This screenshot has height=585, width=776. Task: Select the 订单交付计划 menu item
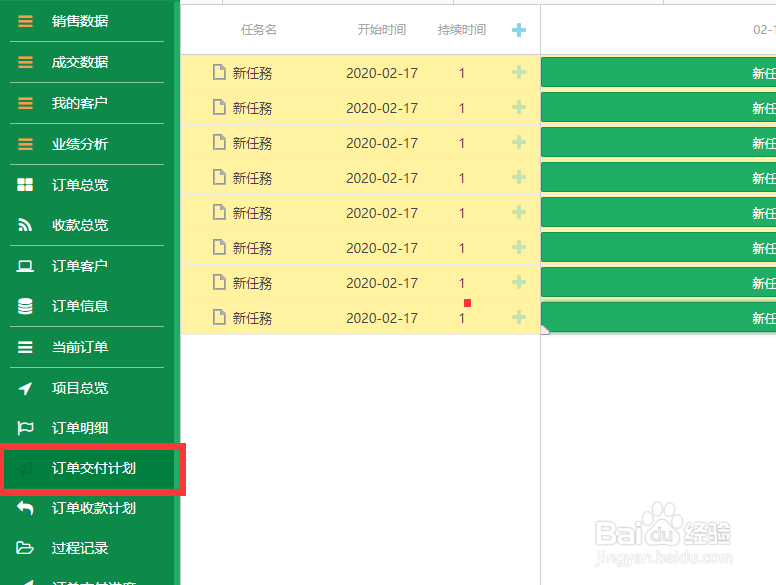click(x=89, y=468)
